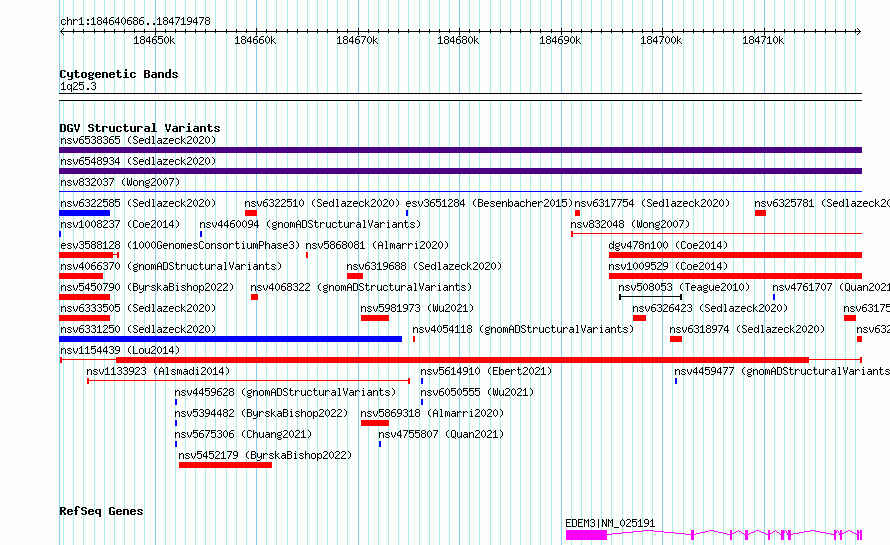
Task: Open the nsv832037 (Wong2007) label
Action: (120, 182)
